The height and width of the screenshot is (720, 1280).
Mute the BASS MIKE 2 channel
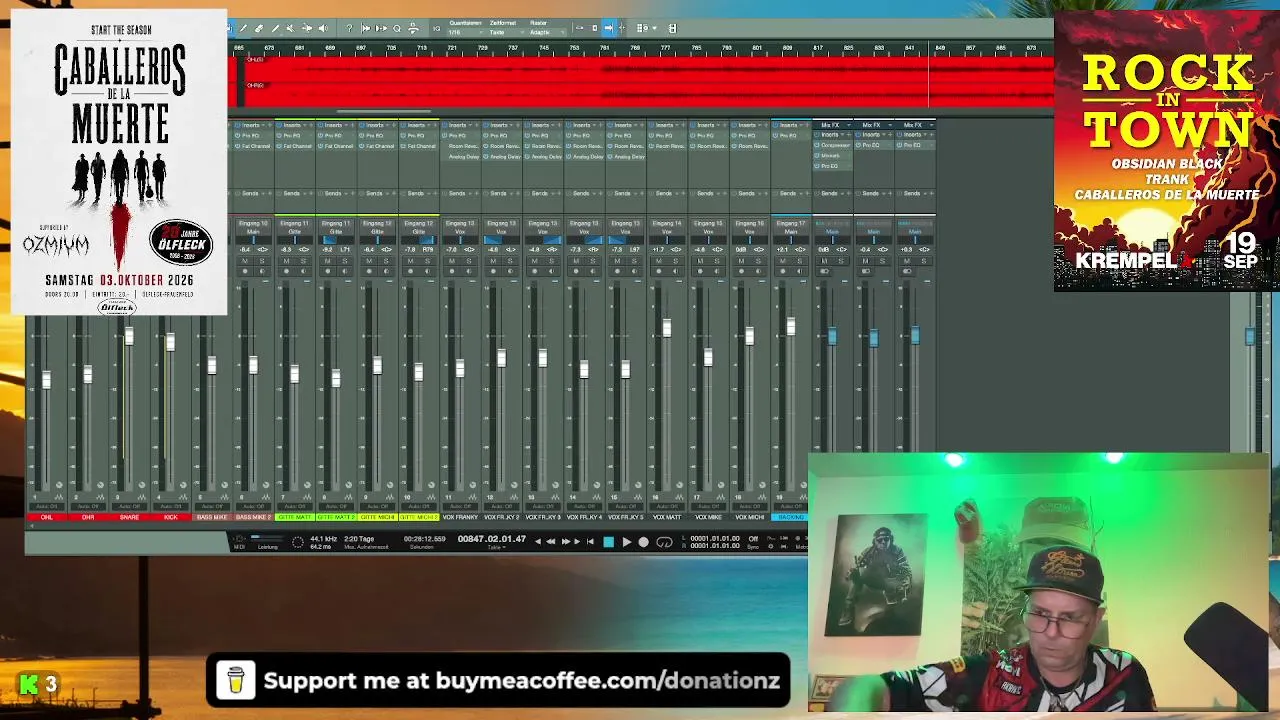(245, 262)
